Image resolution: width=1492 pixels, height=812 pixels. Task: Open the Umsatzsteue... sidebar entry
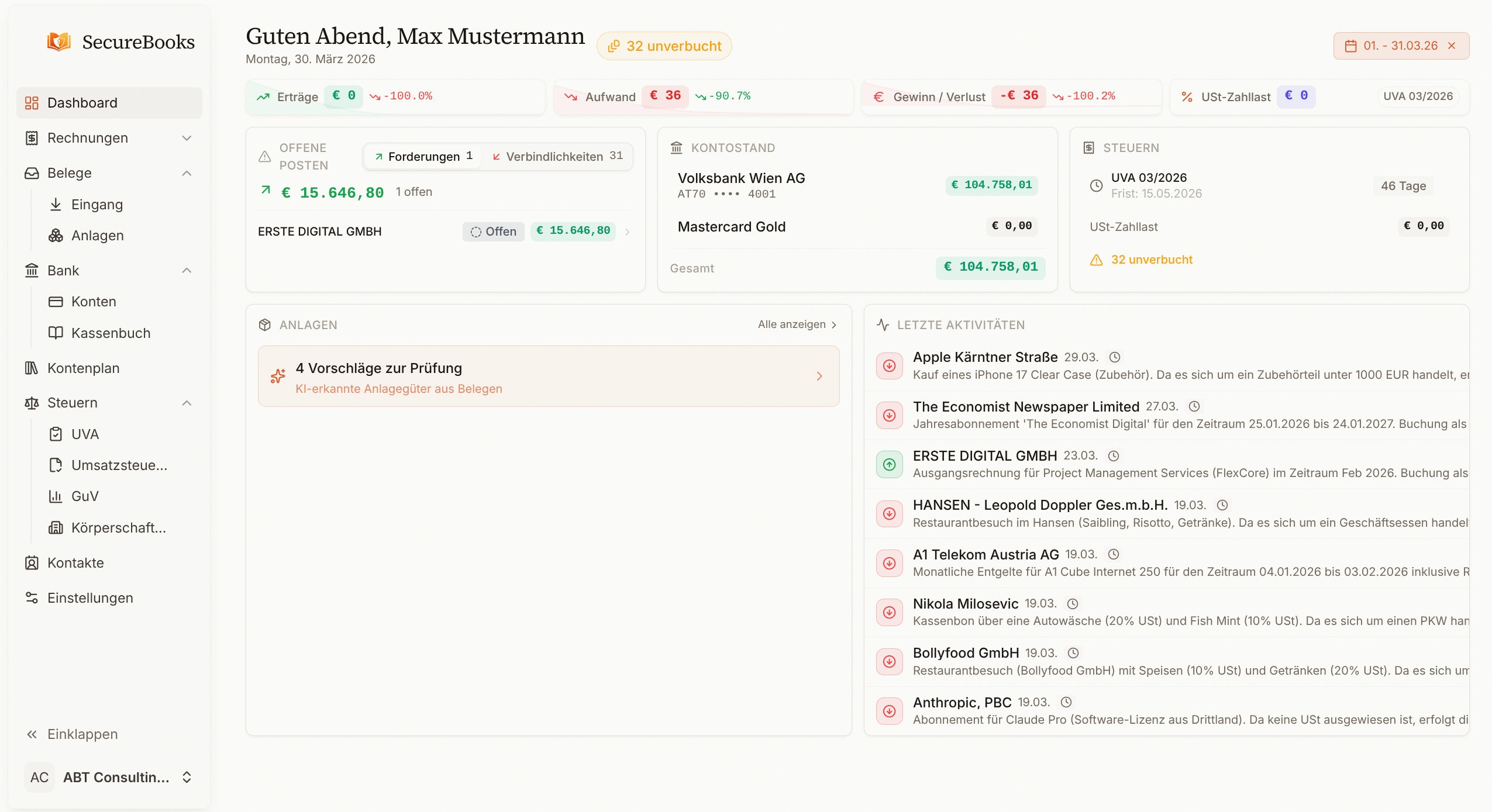120,465
